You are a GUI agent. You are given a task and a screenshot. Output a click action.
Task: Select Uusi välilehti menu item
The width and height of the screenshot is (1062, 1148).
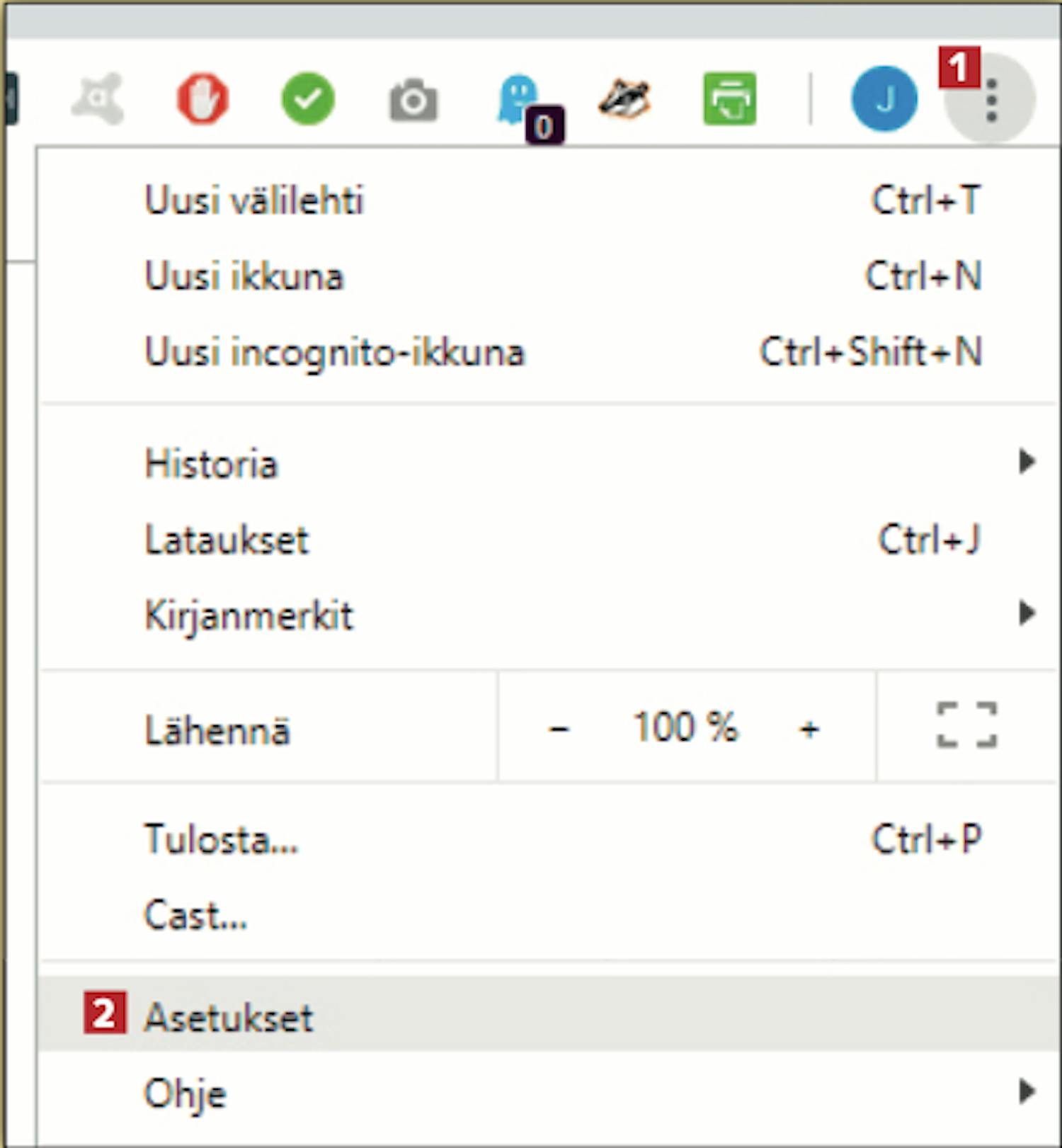[x=253, y=200]
